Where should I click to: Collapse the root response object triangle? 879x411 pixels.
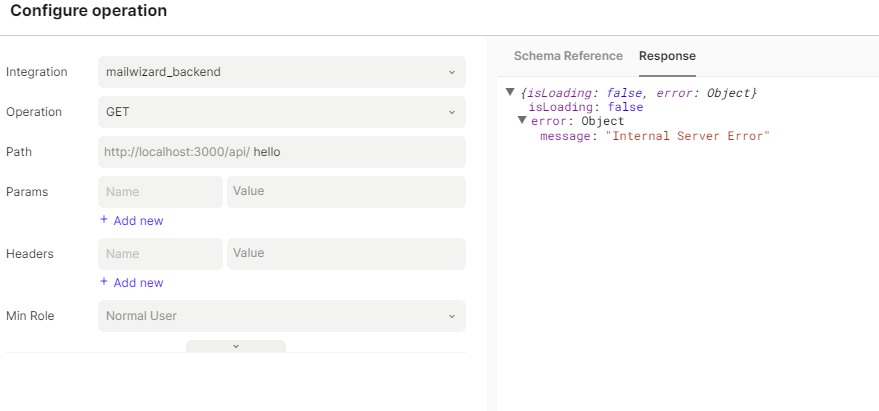click(x=511, y=93)
